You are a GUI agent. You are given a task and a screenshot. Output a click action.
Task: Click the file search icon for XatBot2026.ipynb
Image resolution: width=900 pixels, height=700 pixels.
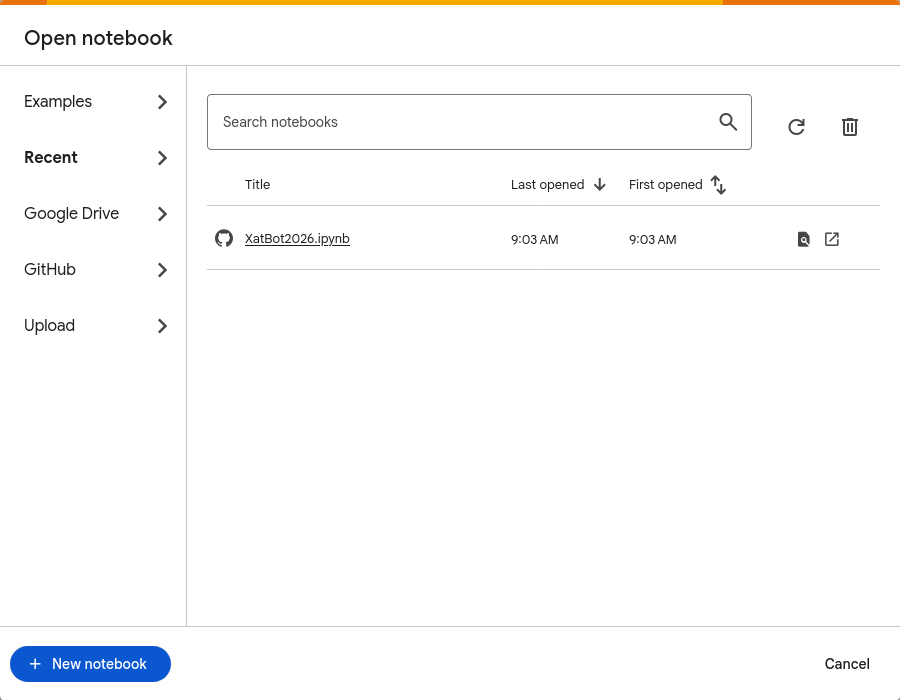point(803,239)
